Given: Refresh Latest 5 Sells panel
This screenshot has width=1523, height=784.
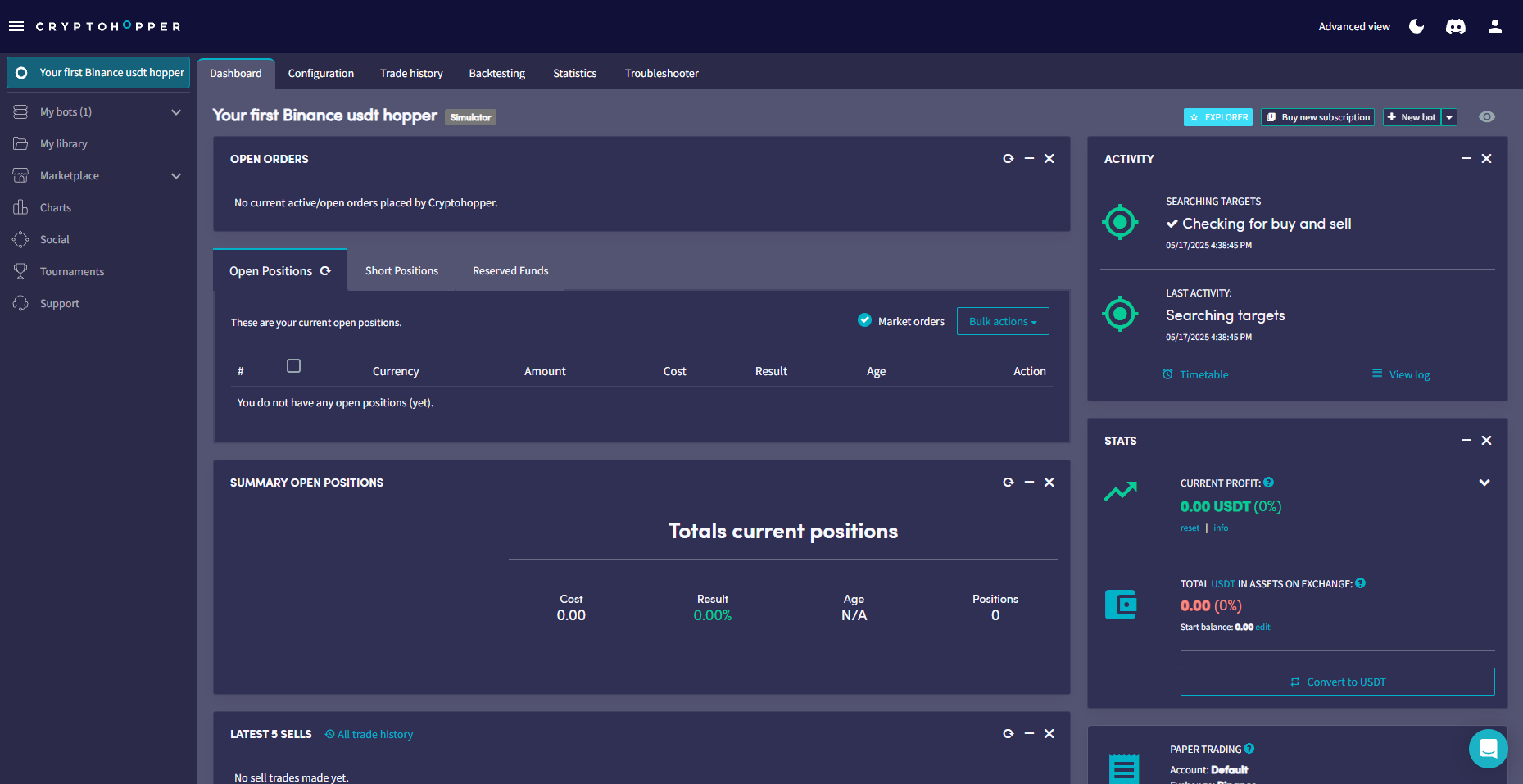Looking at the screenshot, I should 1009,734.
